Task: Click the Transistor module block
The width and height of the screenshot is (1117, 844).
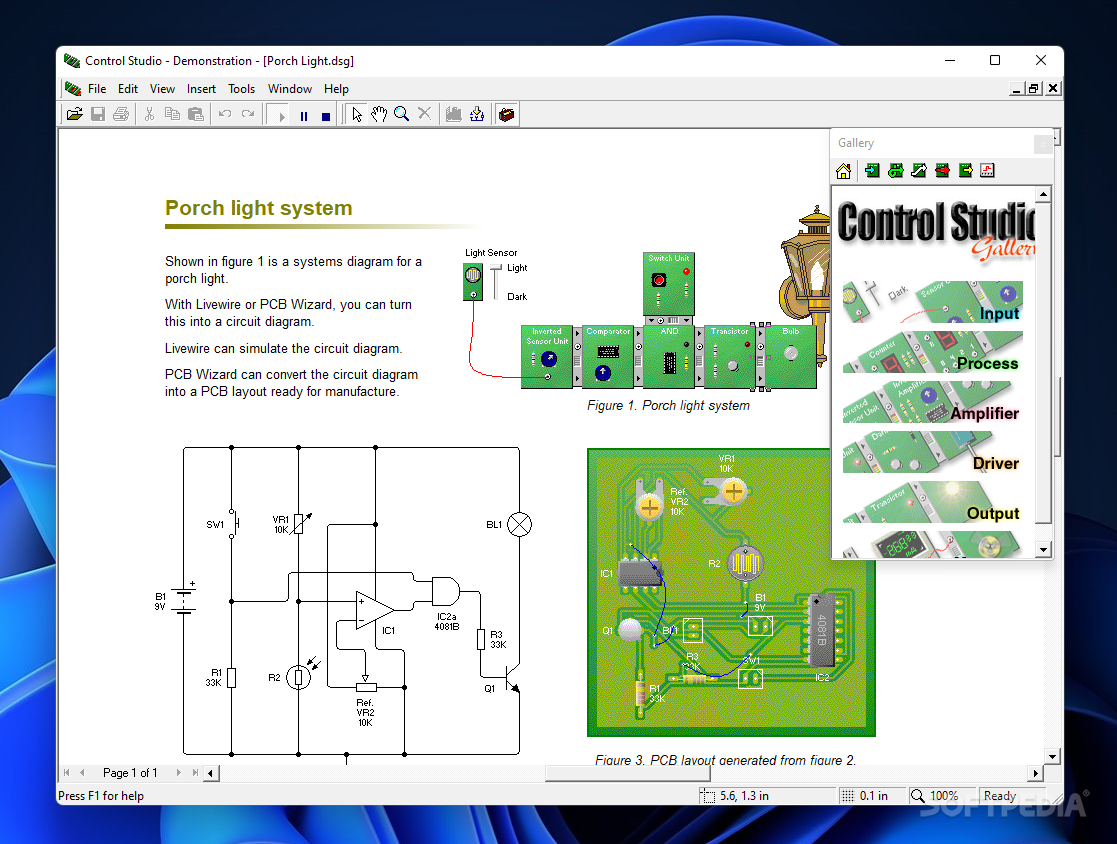Action: click(x=729, y=357)
